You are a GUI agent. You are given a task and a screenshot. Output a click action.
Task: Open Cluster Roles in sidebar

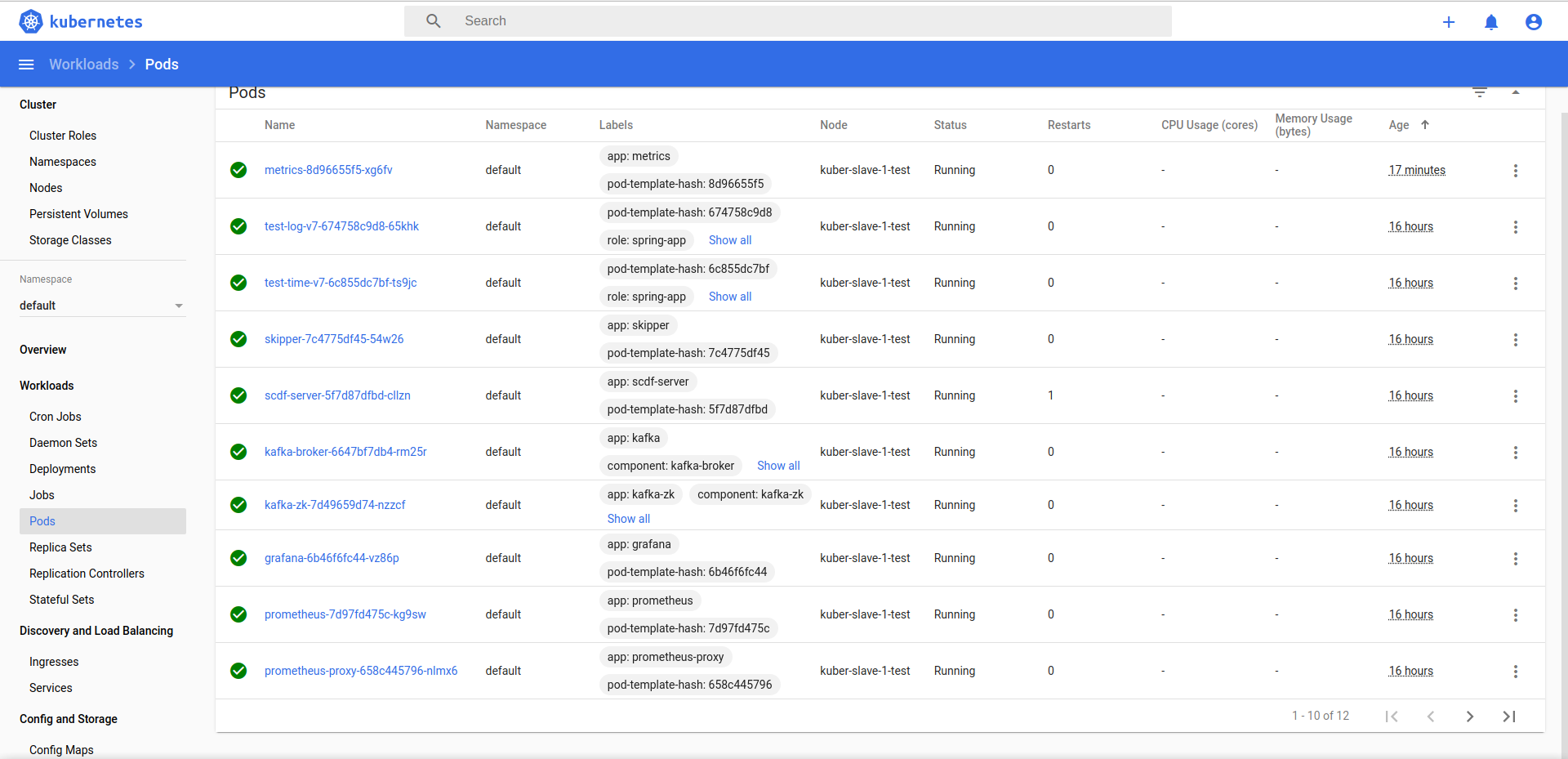[63, 136]
